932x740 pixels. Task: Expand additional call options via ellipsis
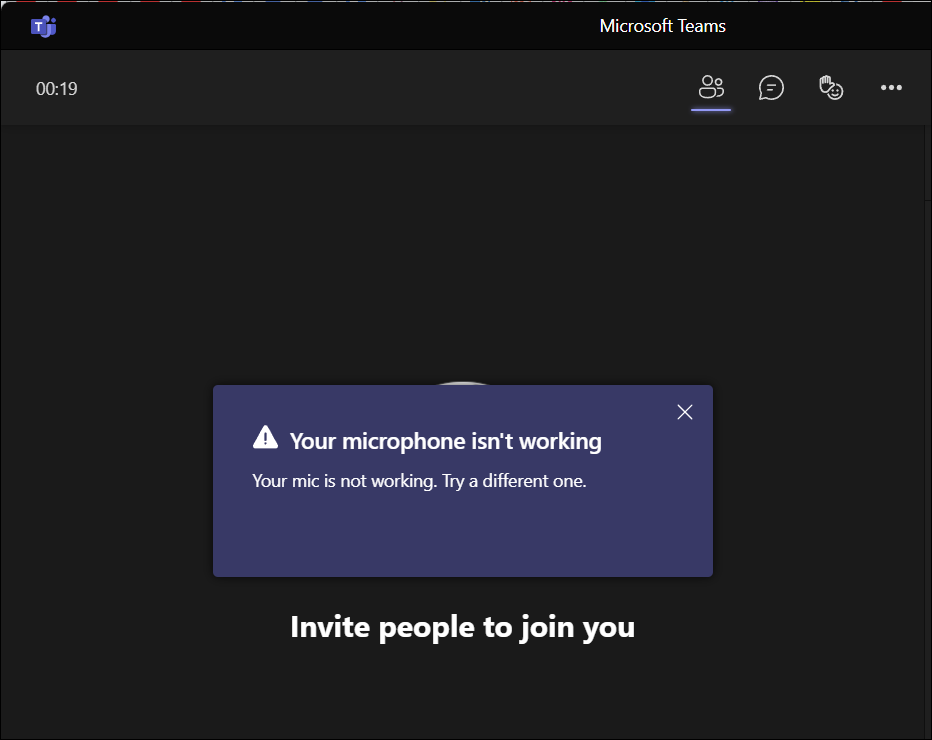click(x=891, y=88)
